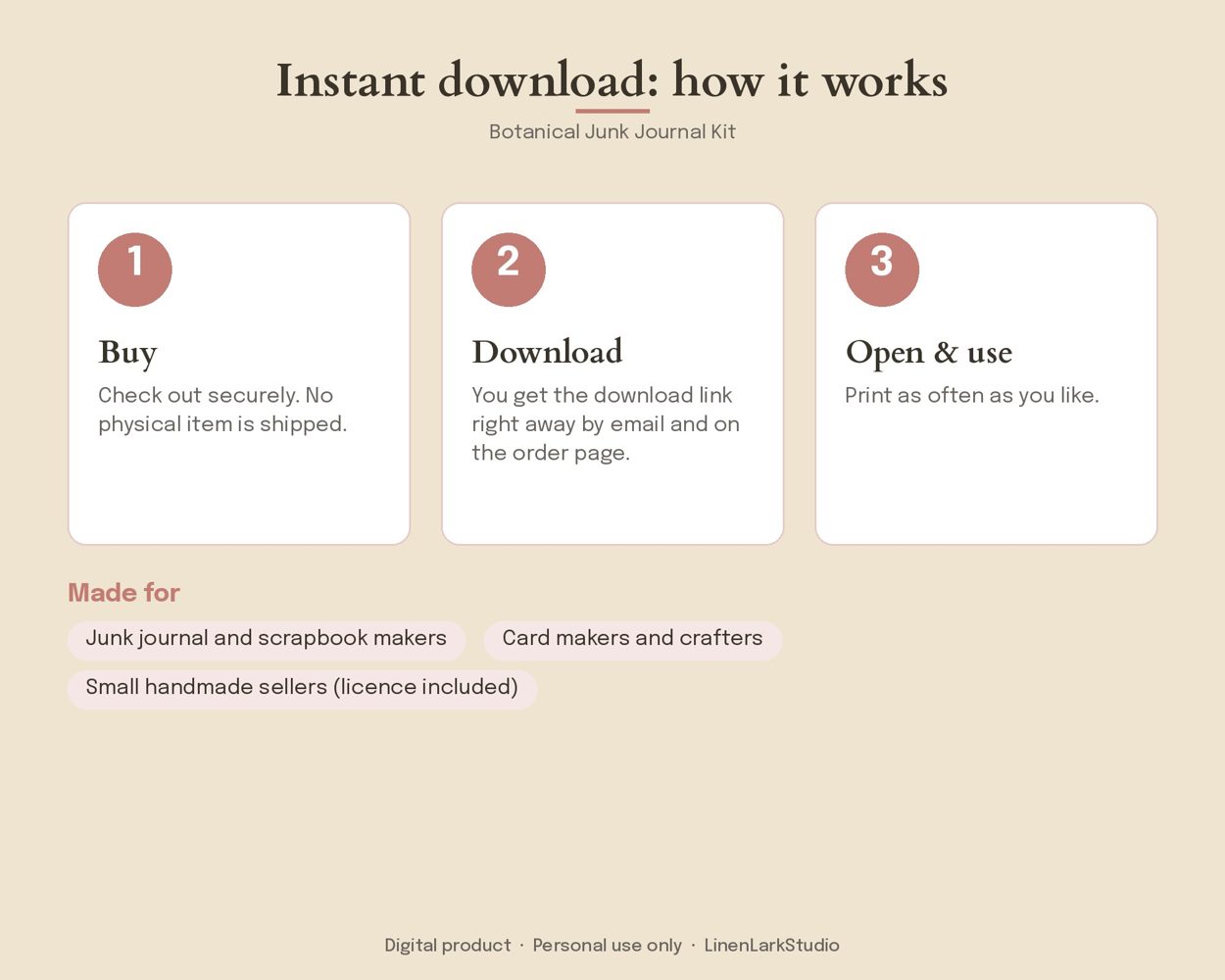Click the step 2 circle badge
This screenshot has height=980, width=1225.
(509, 269)
